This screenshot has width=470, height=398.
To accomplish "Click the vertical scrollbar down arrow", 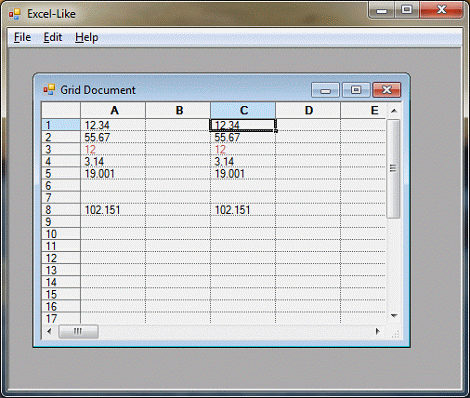I will click(394, 315).
